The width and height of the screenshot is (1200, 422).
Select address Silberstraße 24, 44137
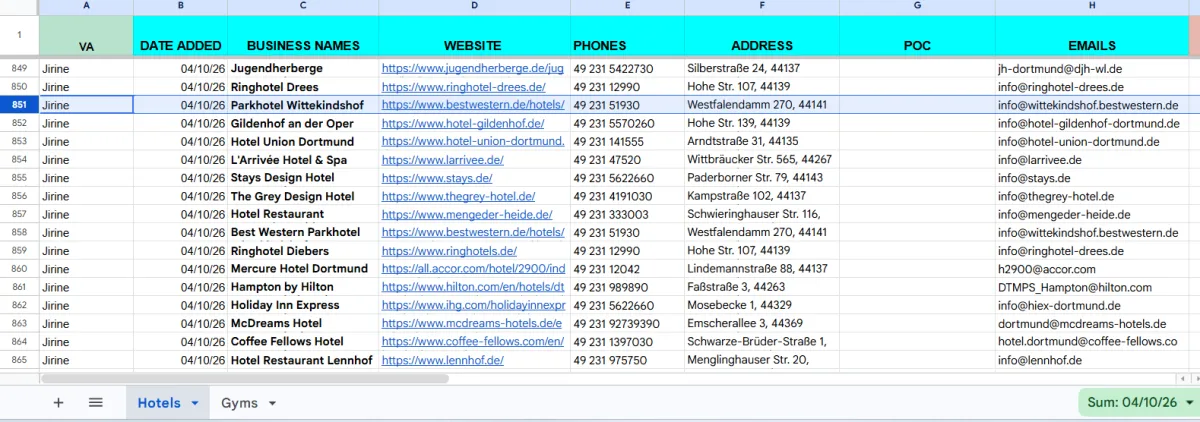click(x=761, y=69)
